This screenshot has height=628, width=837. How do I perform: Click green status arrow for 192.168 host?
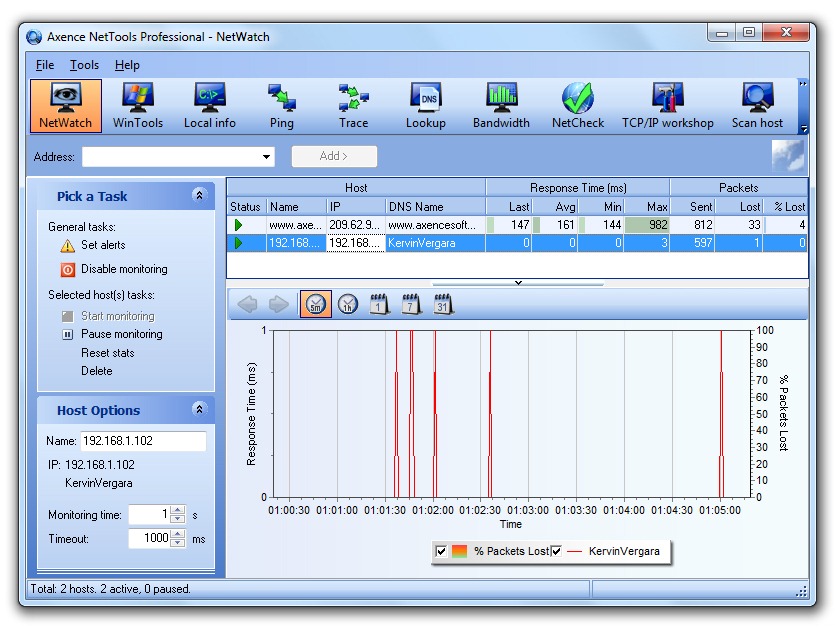[239, 243]
